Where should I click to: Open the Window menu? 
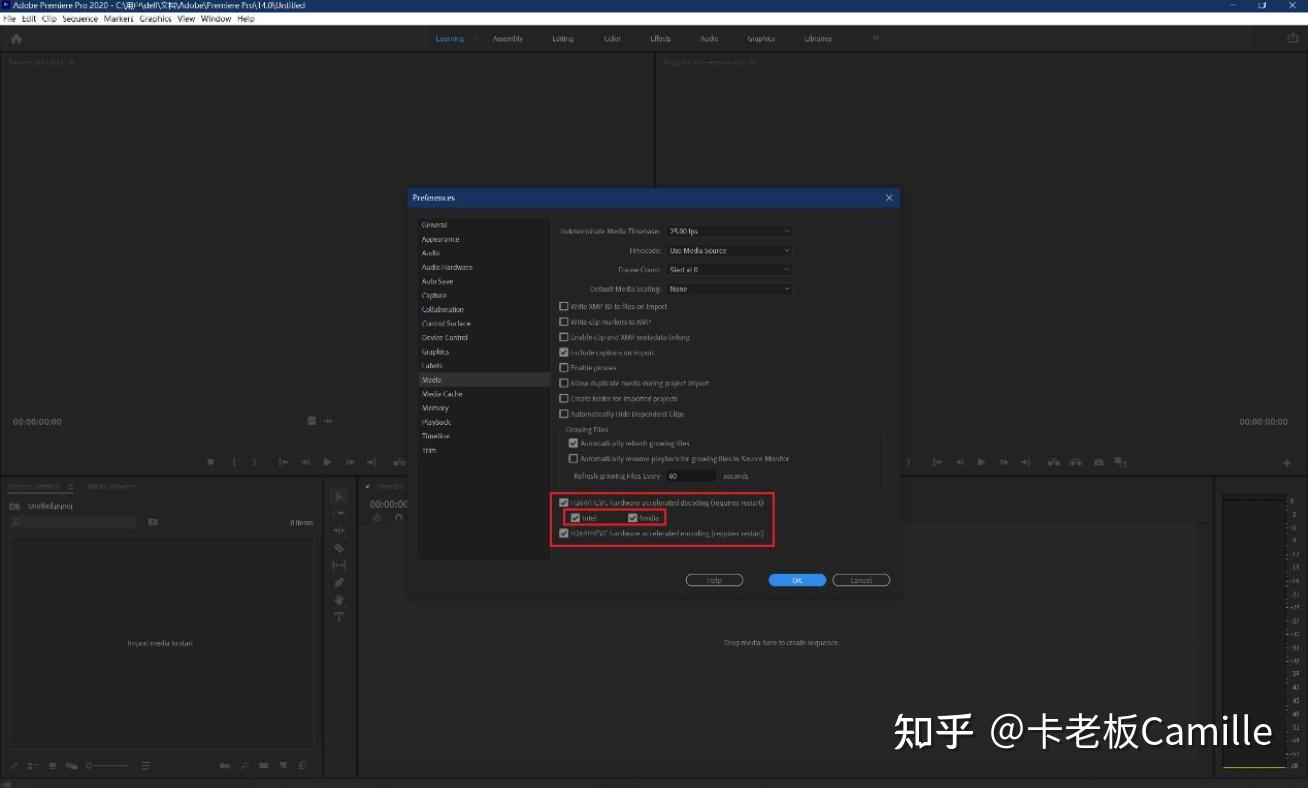point(215,19)
